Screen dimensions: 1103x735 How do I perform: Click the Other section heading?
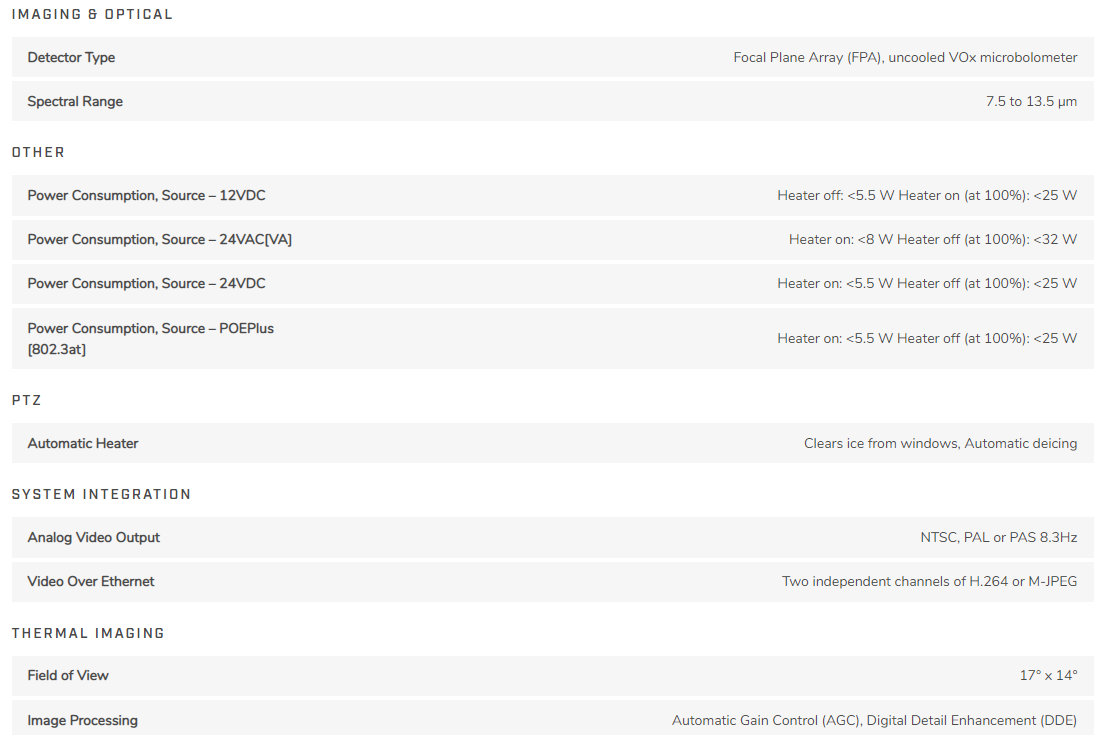[x=38, y=152]
